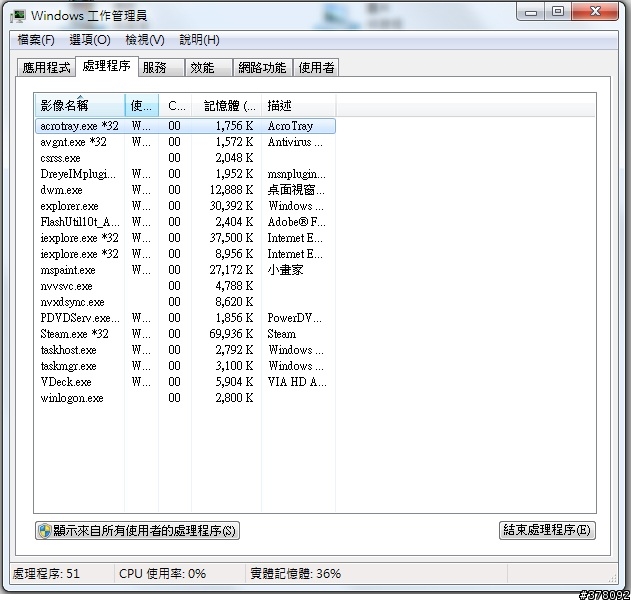
Task: Click the 8,956 K memory value
Action: point(234,254)
